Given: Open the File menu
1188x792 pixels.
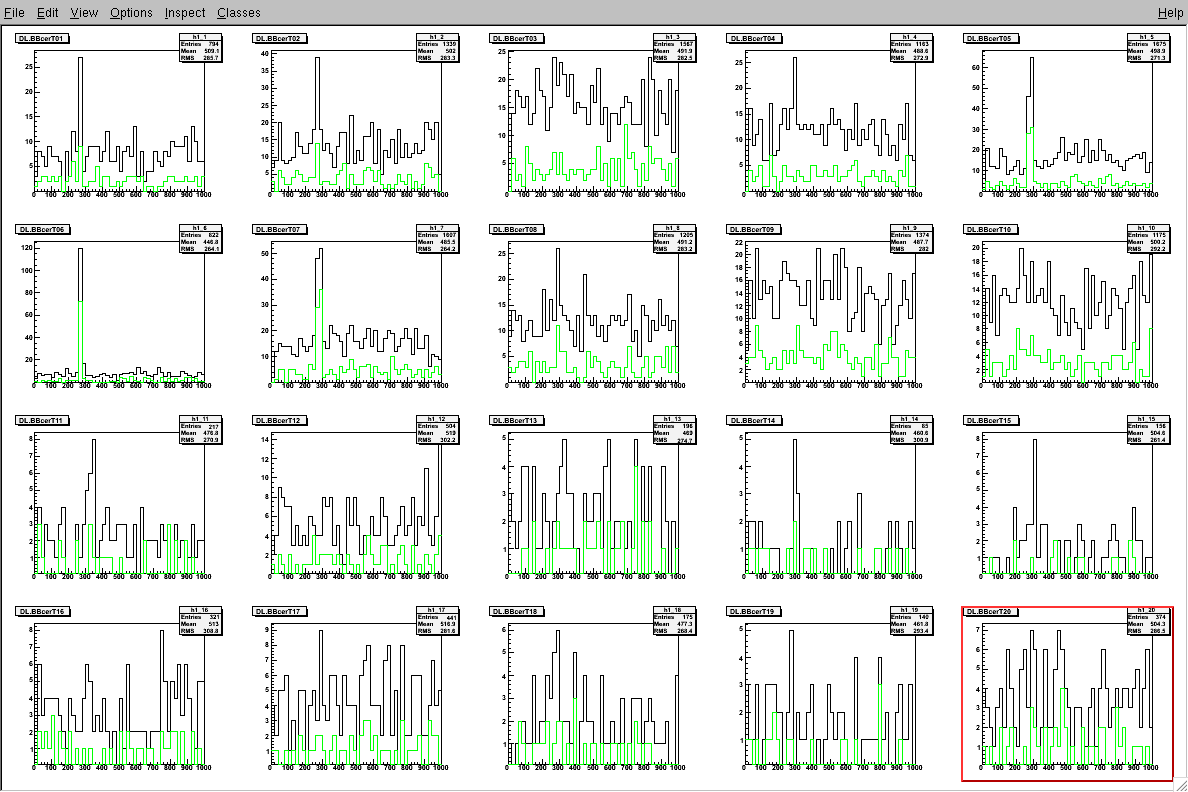Looking at the screenshot, I should click(14, 12).
